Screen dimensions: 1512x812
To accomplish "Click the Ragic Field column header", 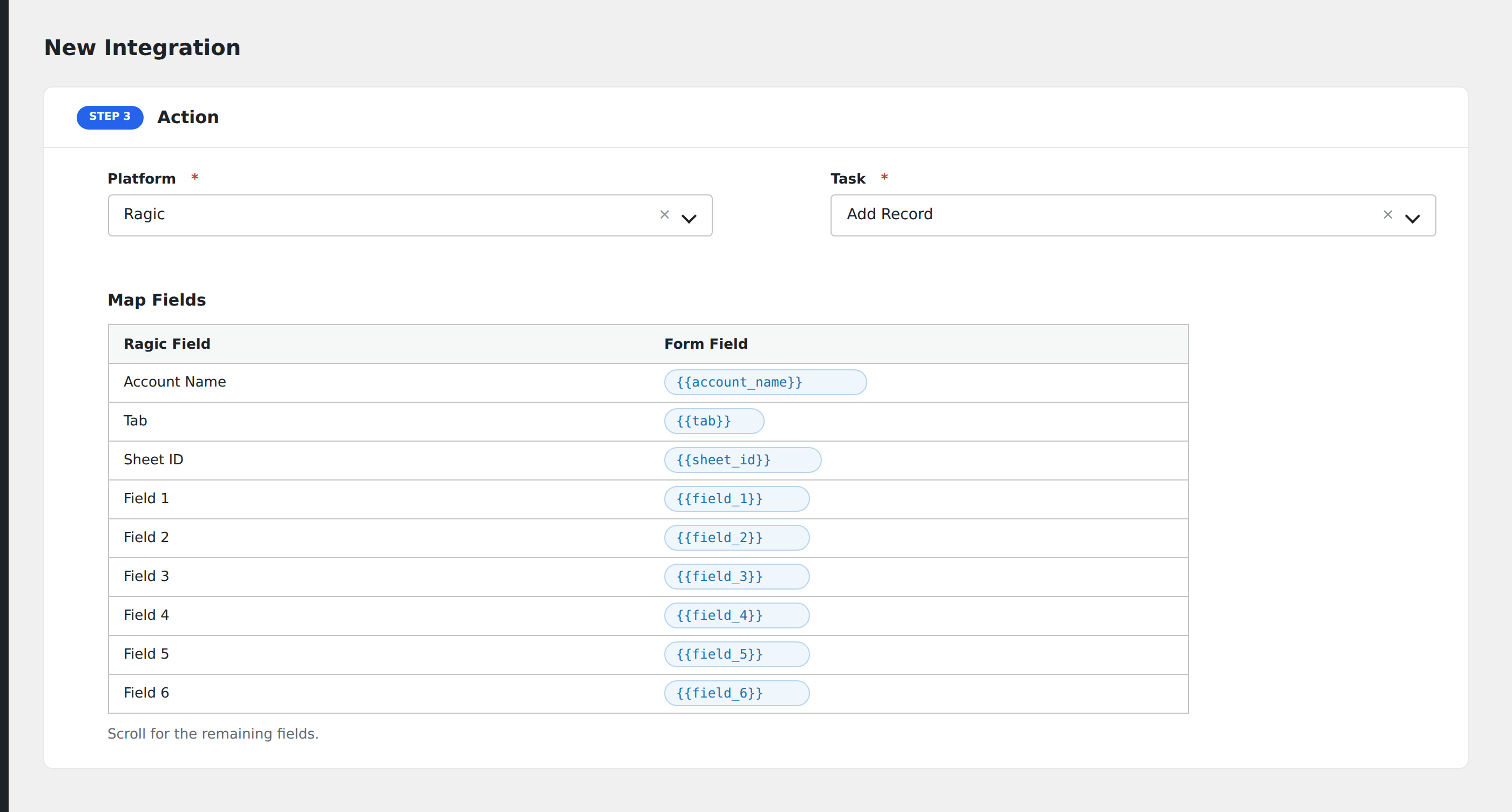I will pyautogui.click(x=167, y=344).
